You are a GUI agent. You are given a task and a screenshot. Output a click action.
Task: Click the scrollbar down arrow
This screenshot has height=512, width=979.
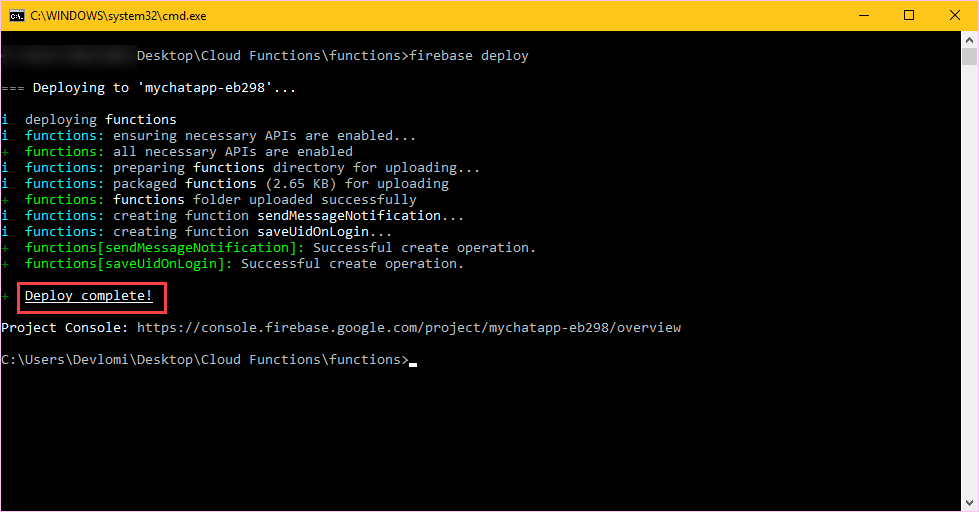pos(969,503)
